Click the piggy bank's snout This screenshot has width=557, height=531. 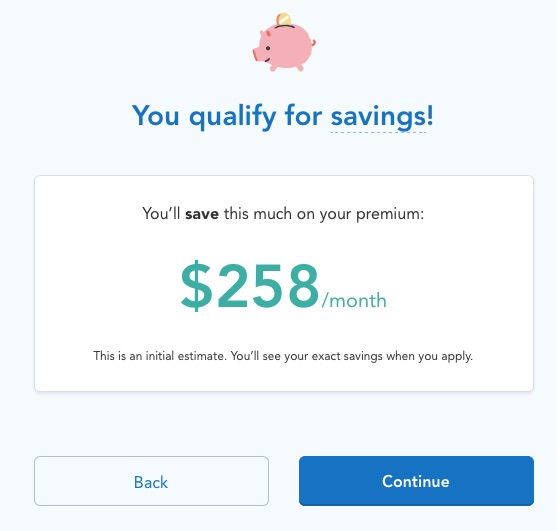click(256, 55)
